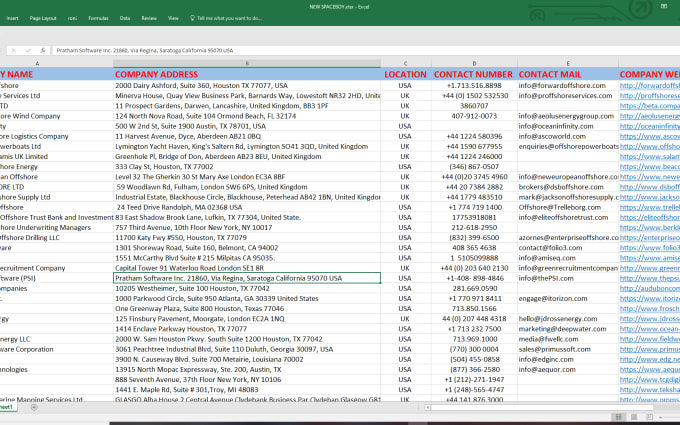680x425 pixels.
Task: Click the Cancel (X) formula bar icon
Action: click(x=13, y=50)
